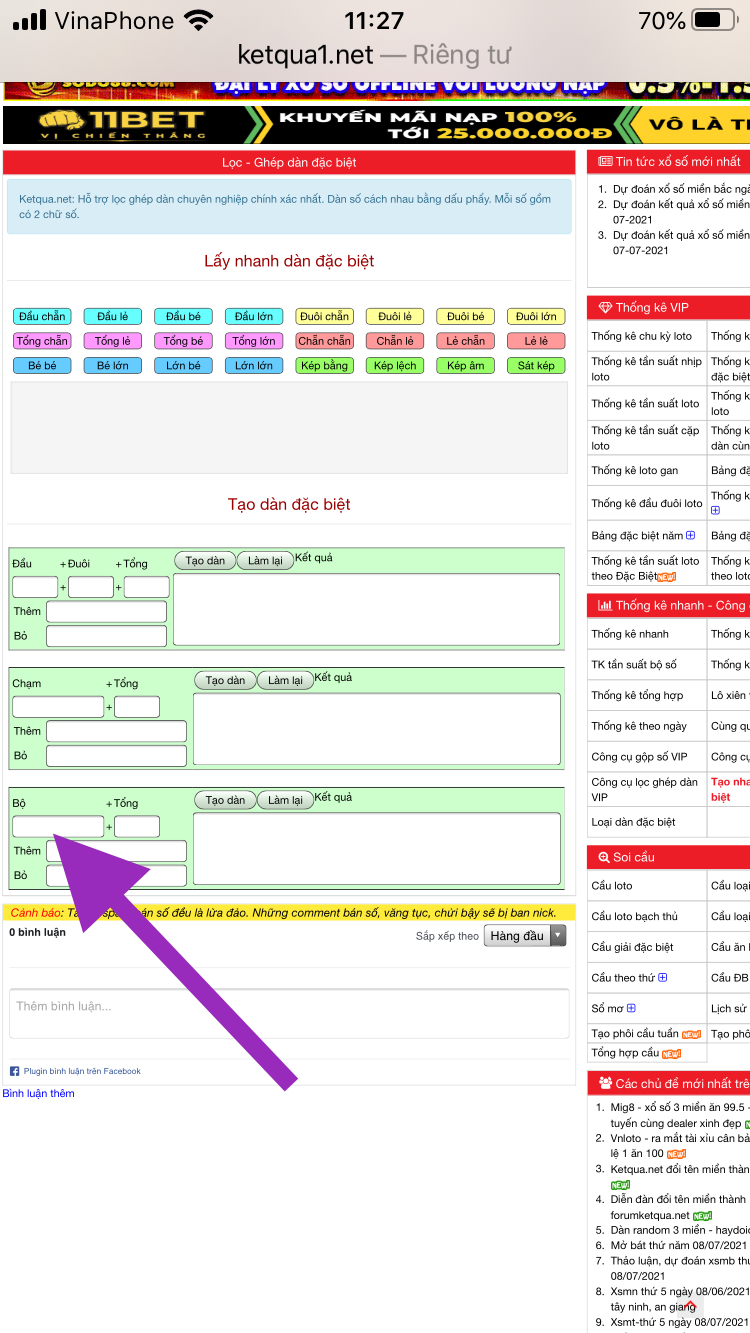Image resolution: width=750 pixels, height=1333 pixels.
Task: Open Cầu loto bạch thủ item
Action: tap(634, 917)
